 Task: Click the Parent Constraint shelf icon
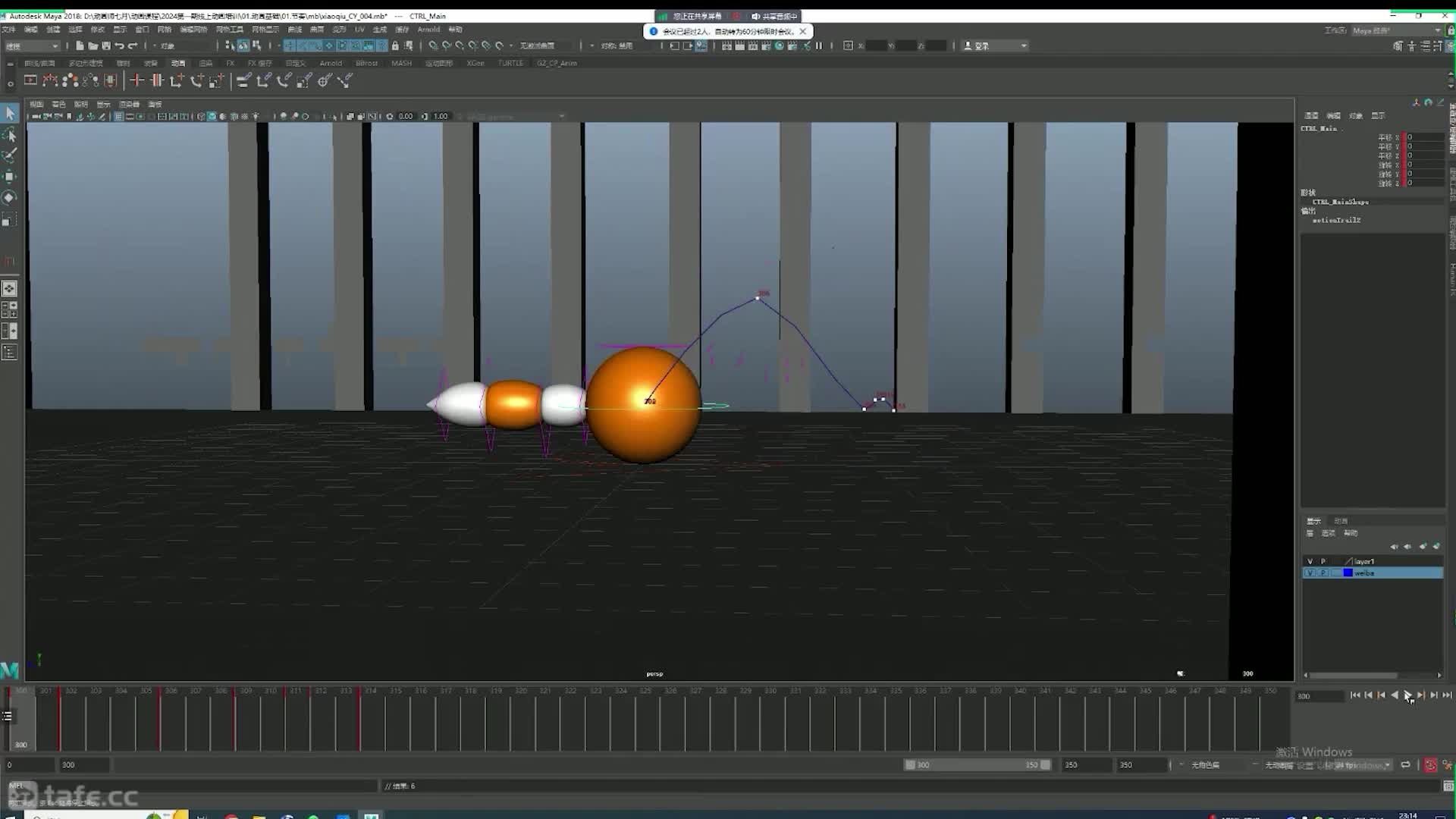(x=243, y=80)
